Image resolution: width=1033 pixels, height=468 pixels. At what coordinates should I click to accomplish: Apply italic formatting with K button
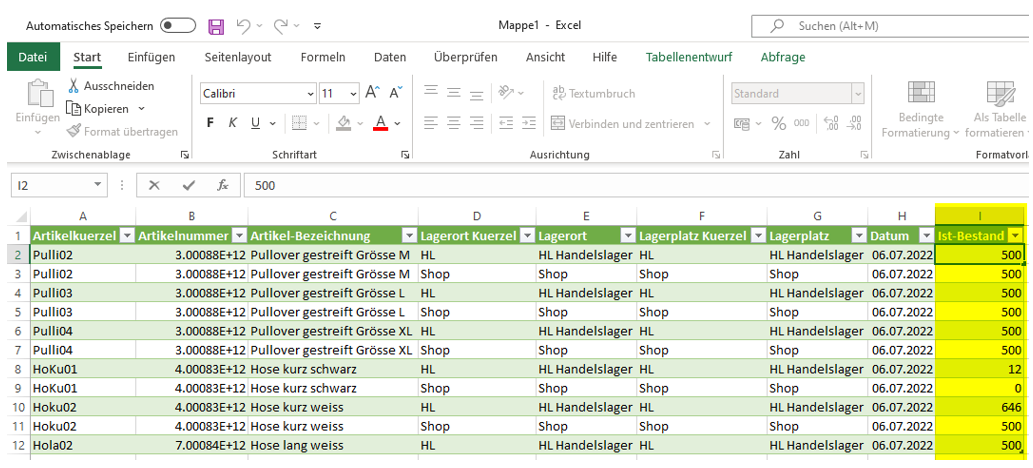tap(233, 123)
